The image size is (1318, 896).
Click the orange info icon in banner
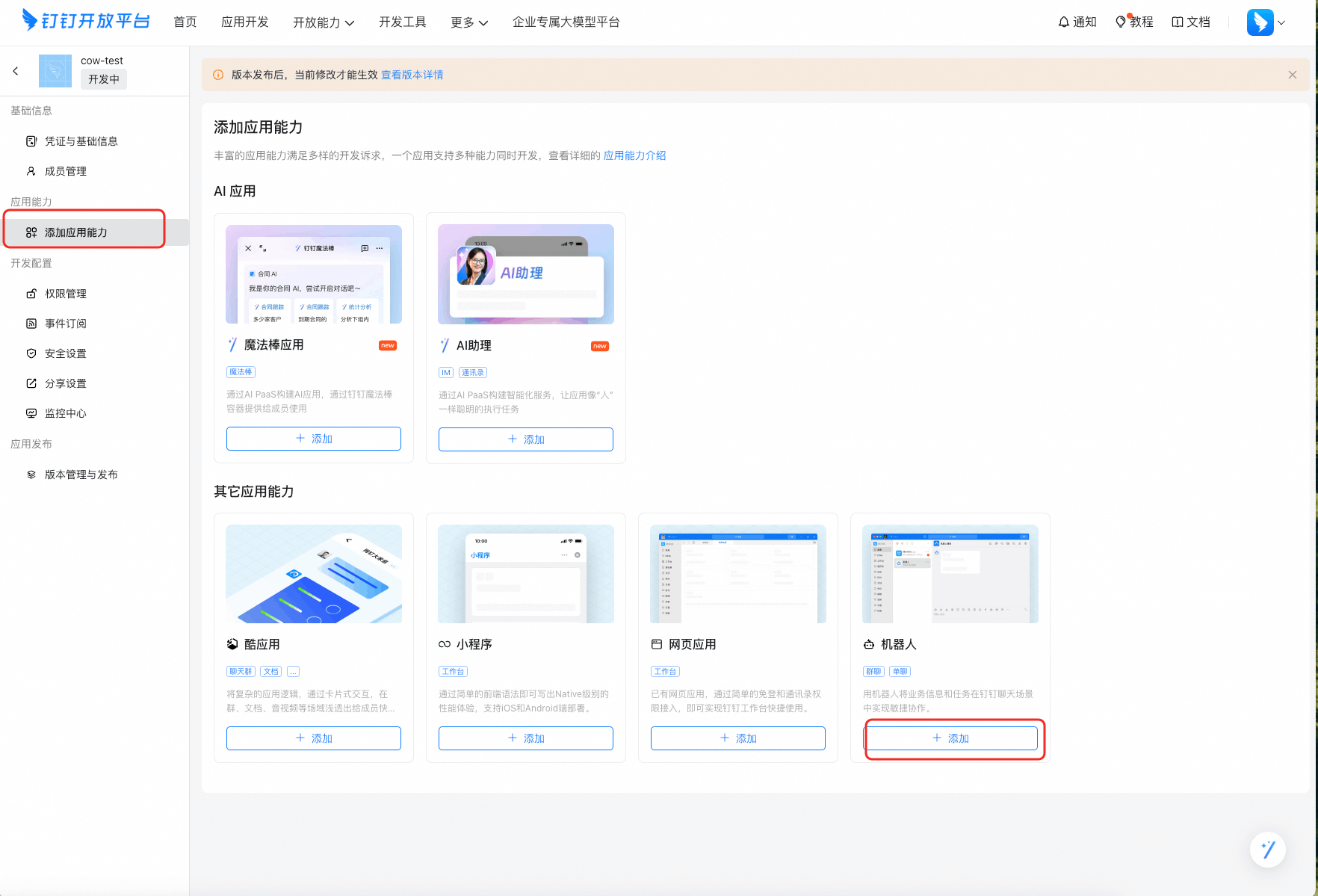click(x=218, y=75)
